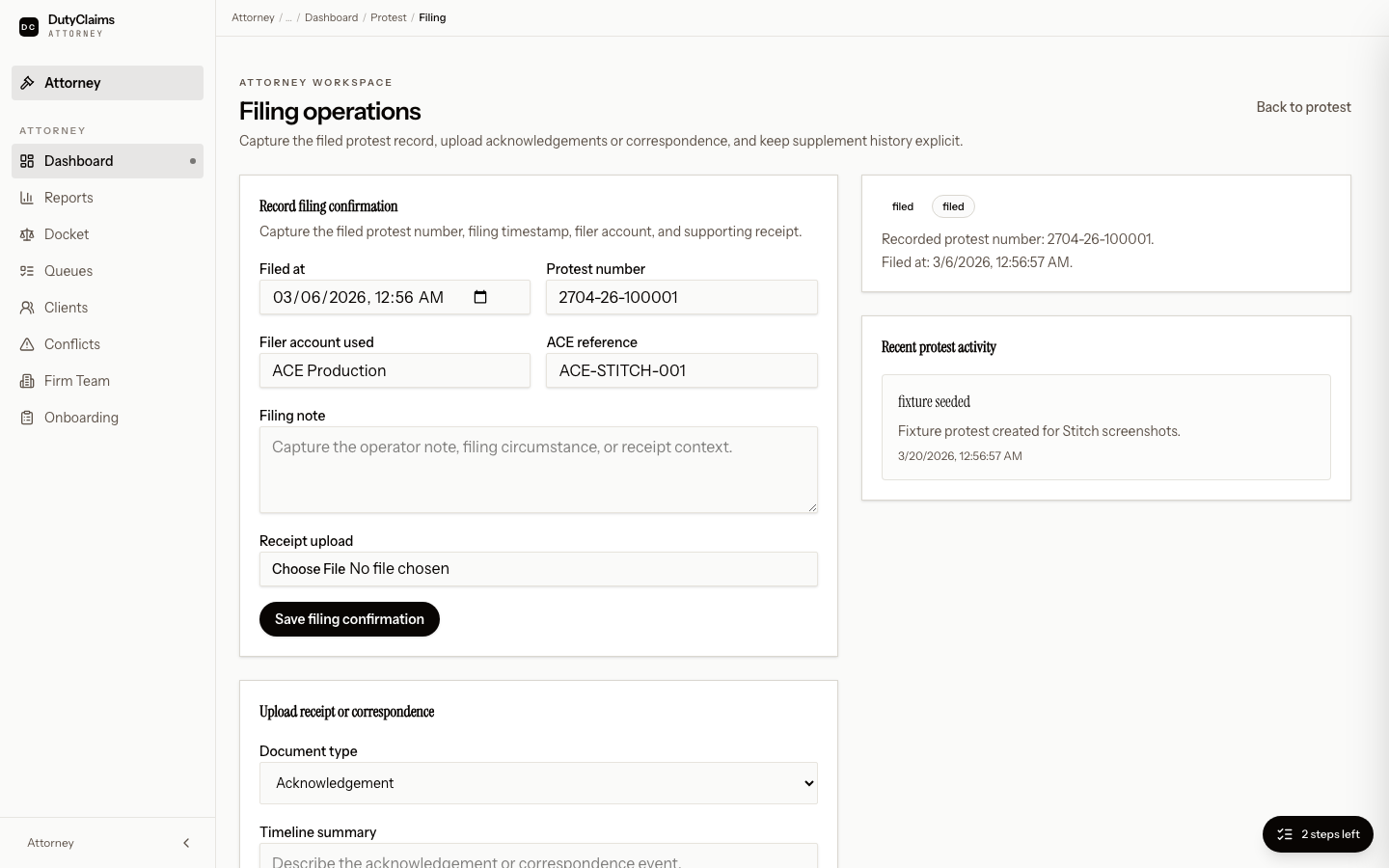This screenshot has height=868, width=1389.
Task: Click the Firm Team building icon
Action: point(27,381)
